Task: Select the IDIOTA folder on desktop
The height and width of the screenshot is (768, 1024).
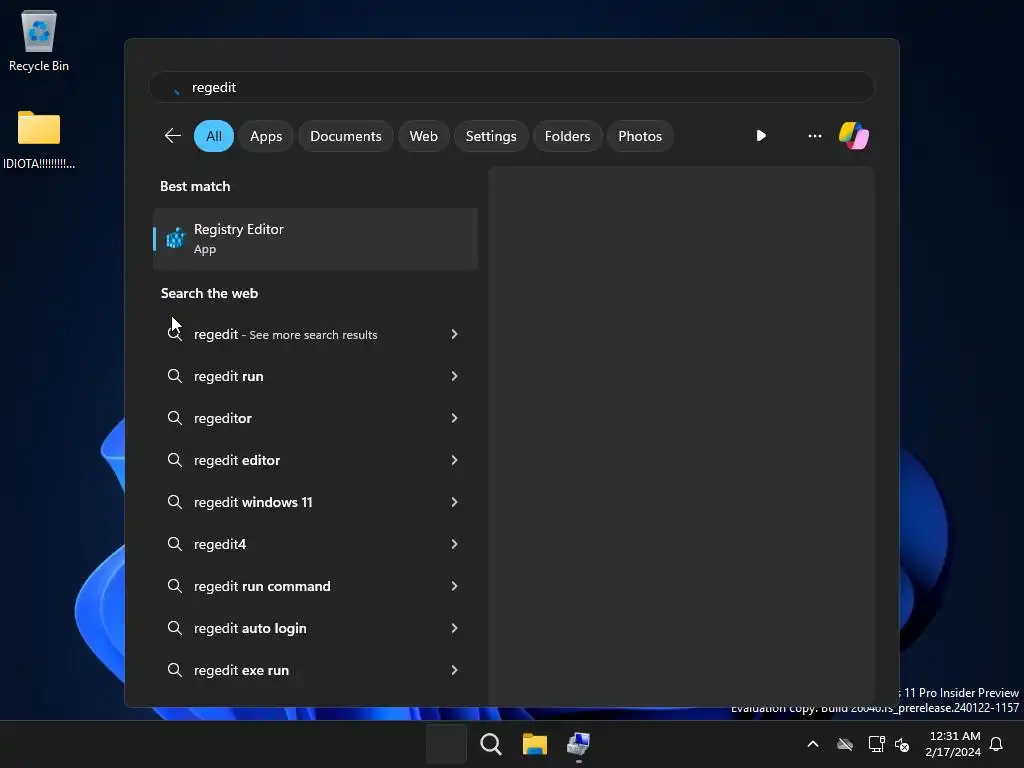Action: coord(39,140)
